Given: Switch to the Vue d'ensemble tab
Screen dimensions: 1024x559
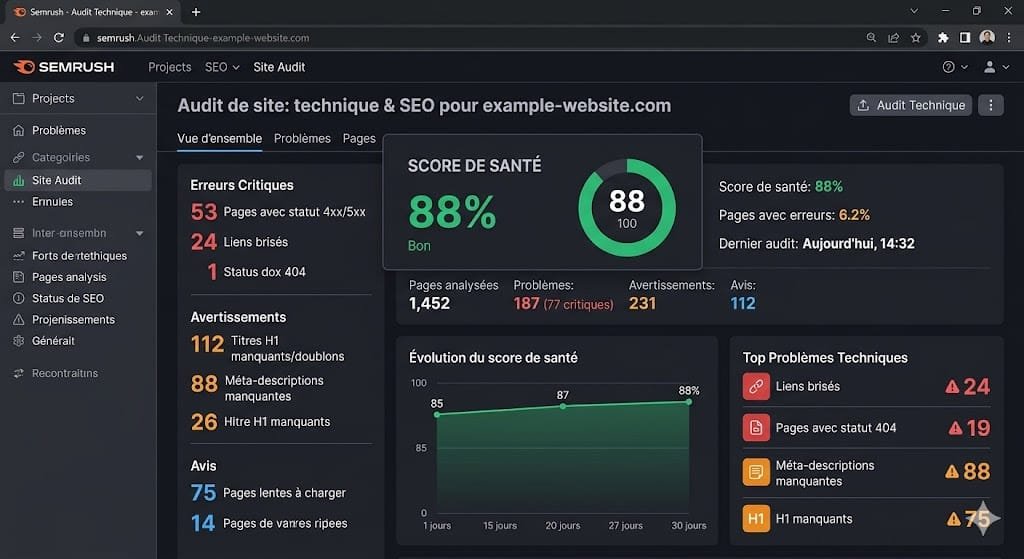Looking at the screenshot, I should pyautogui.click(x=219, y=138).
